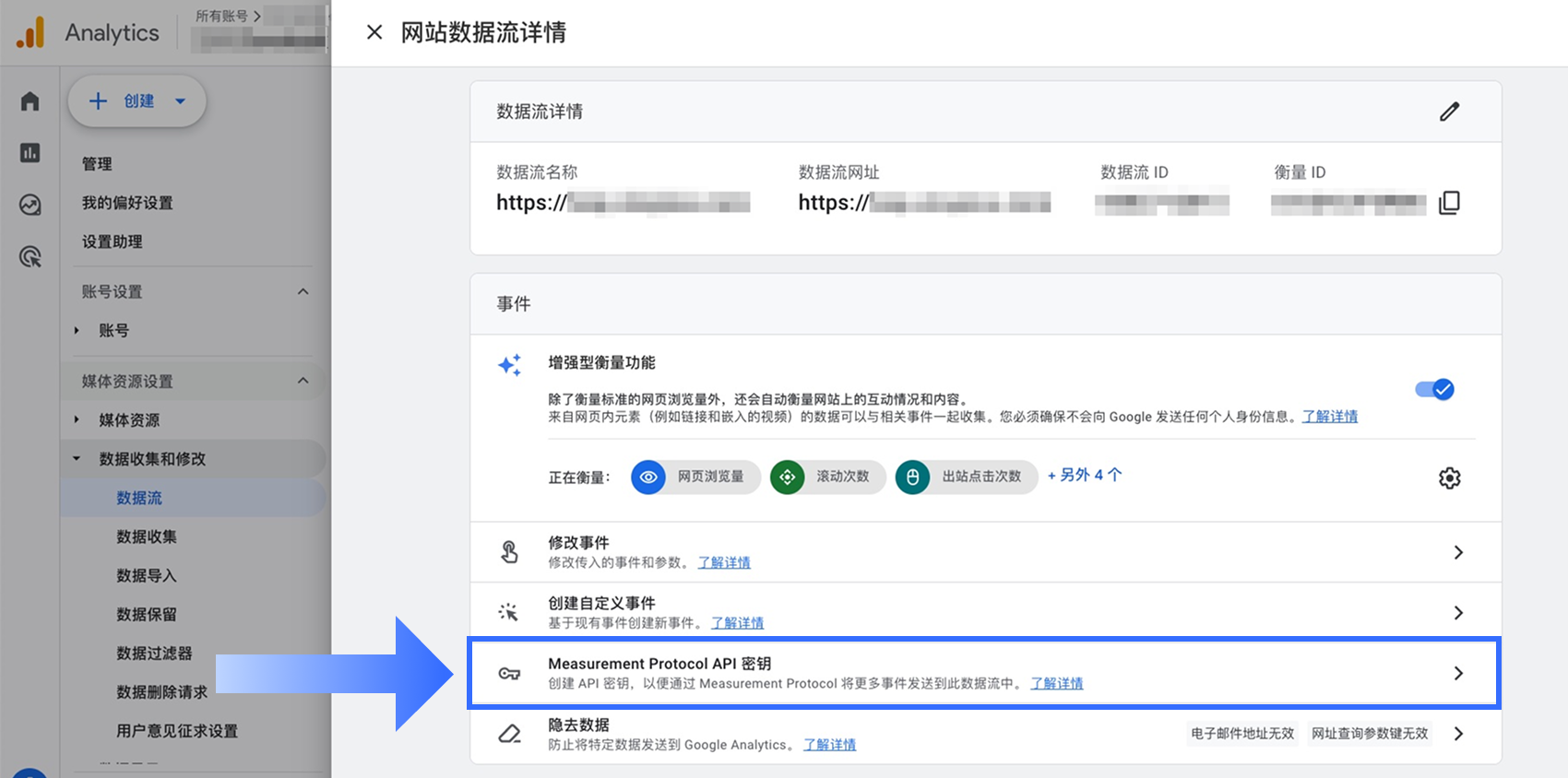Open 了解详情 link under 创建自定义事件
Viewport: 1568px width, 778px height.
pos(738,623)
